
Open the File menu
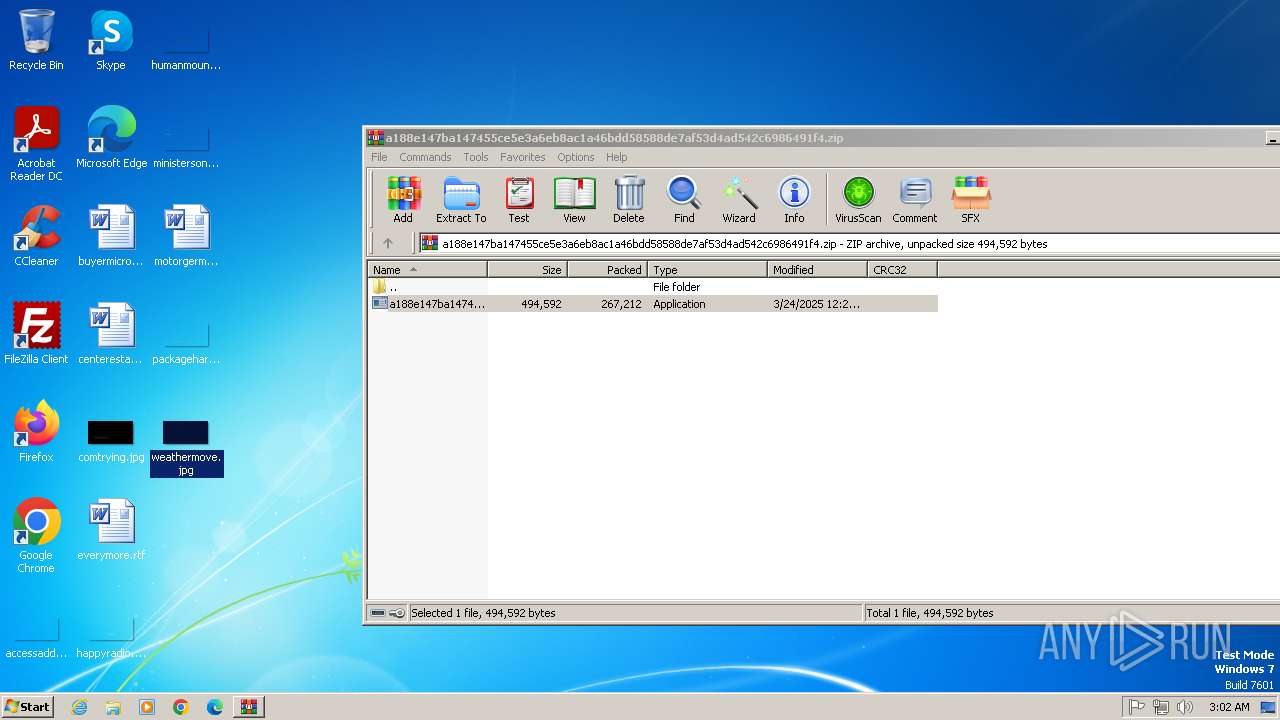(379, 157)
